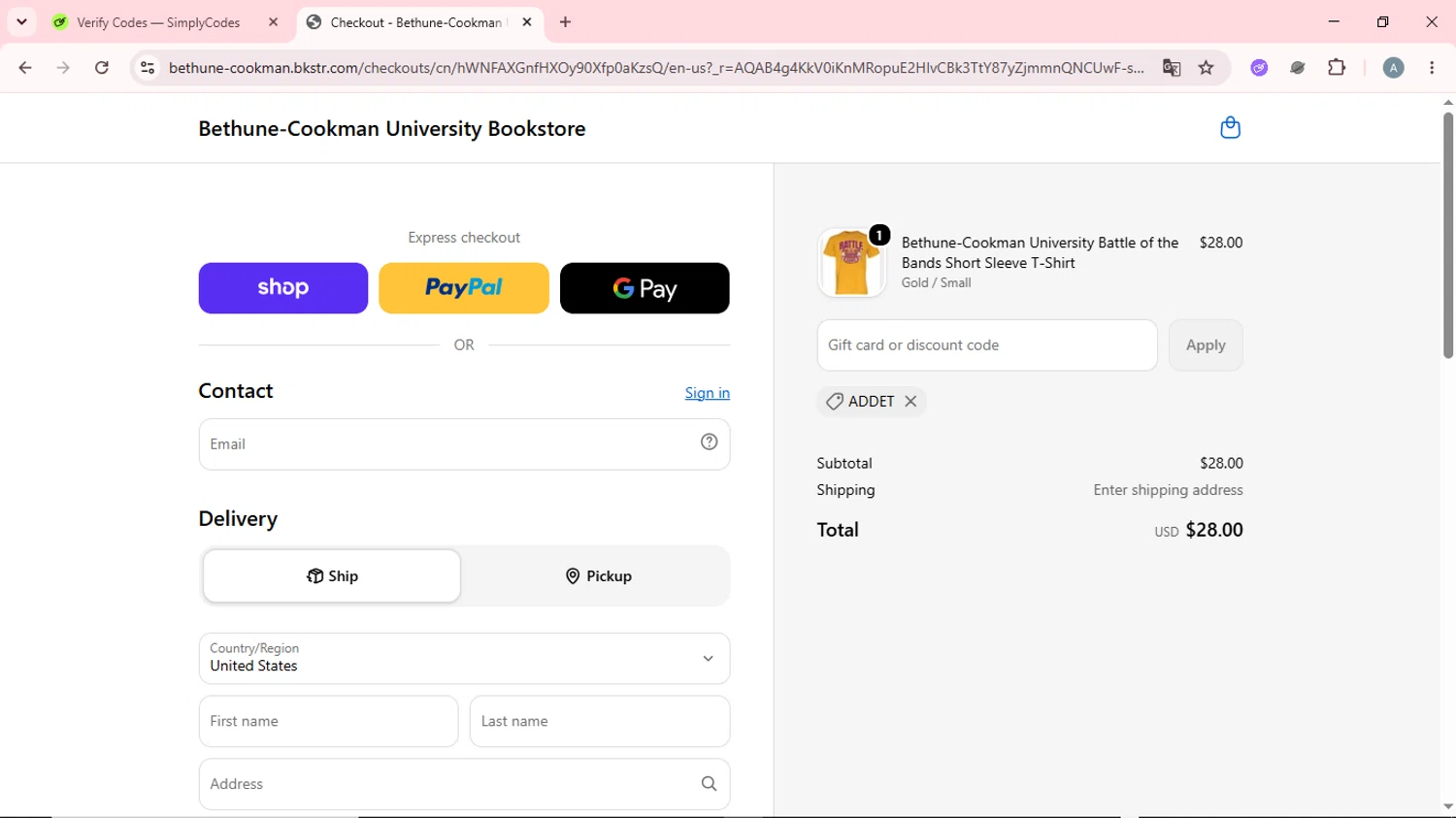Focus the Last name field

600,721
